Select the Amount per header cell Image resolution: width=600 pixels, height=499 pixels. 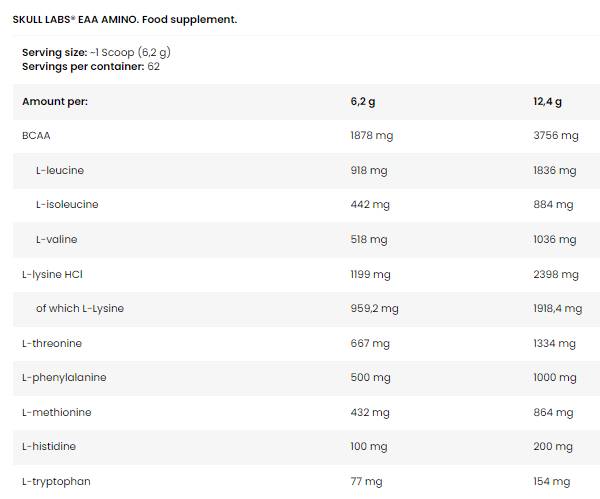pos(62,101)
